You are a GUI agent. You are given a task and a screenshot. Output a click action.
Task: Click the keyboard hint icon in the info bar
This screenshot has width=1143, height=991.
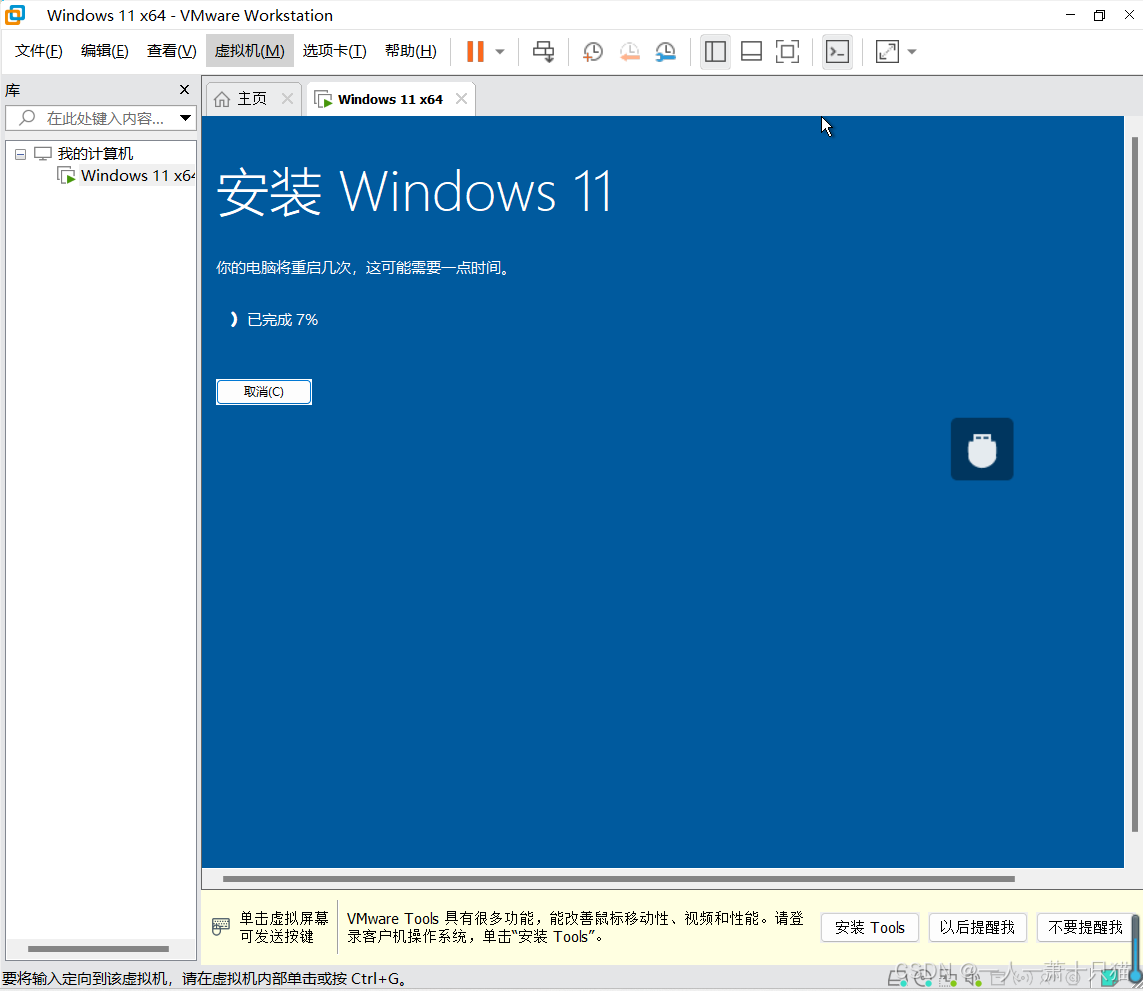click(x=221, y=927)
